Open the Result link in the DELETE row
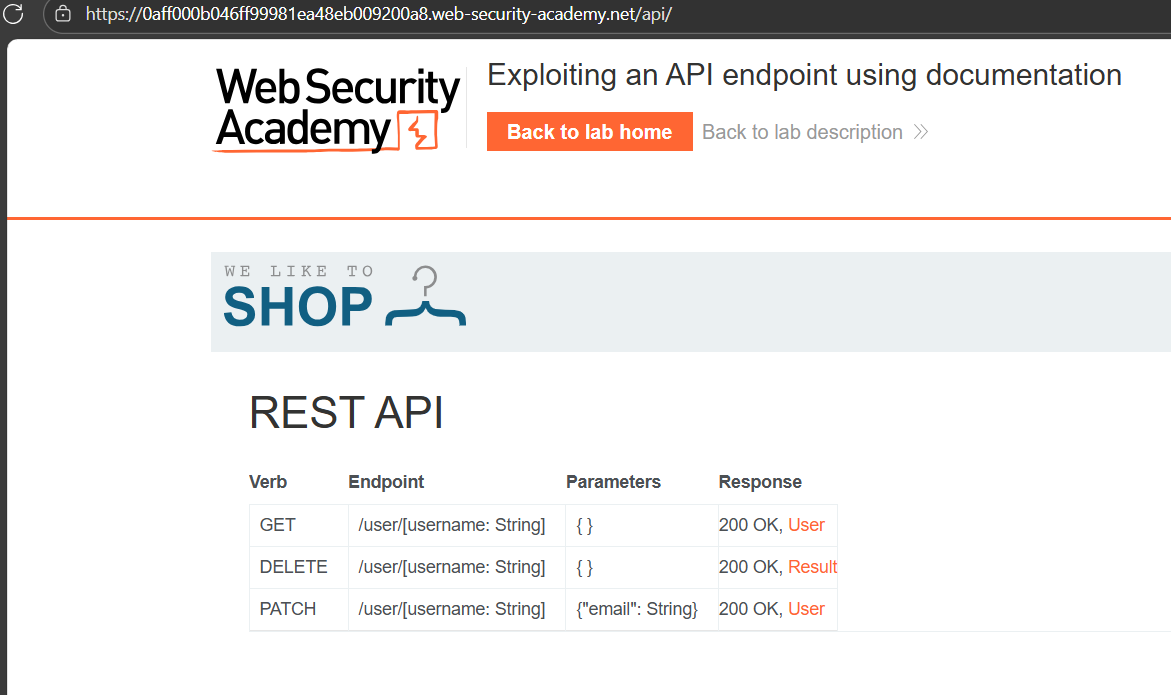1171x695 pixels. point(812,566)
